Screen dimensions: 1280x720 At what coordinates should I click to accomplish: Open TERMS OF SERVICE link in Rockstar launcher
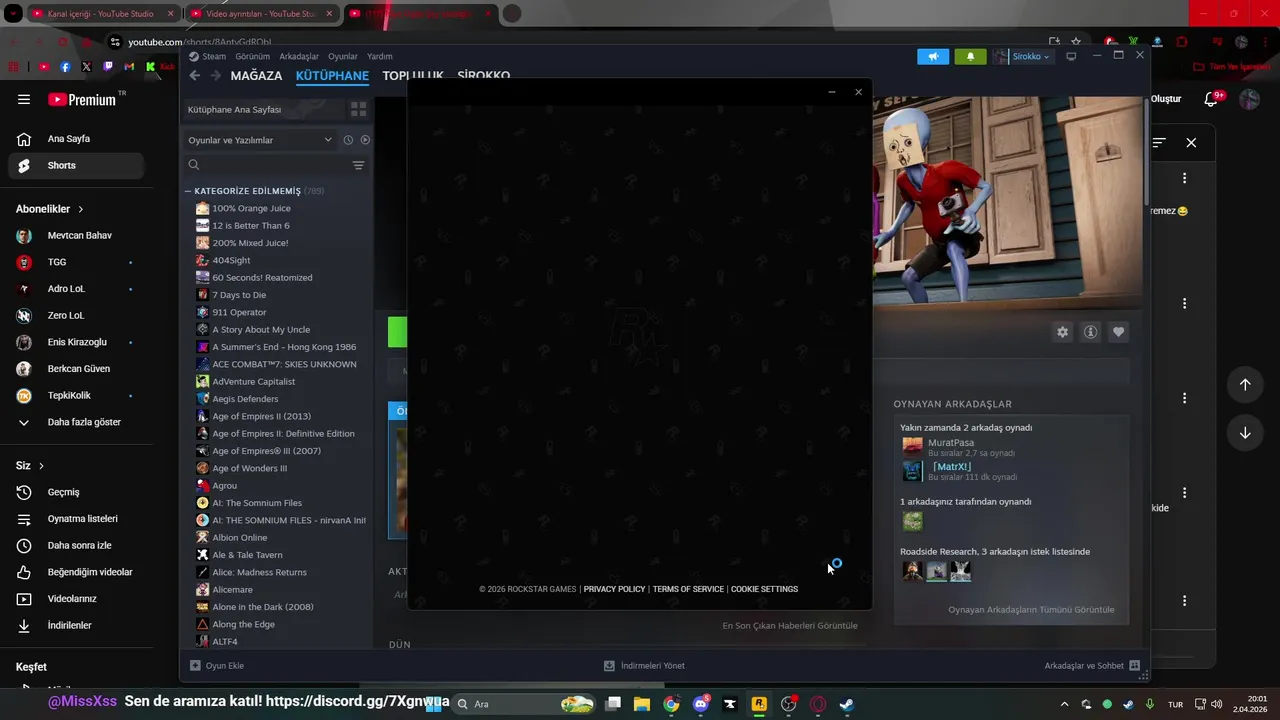(x=688, y=589)
